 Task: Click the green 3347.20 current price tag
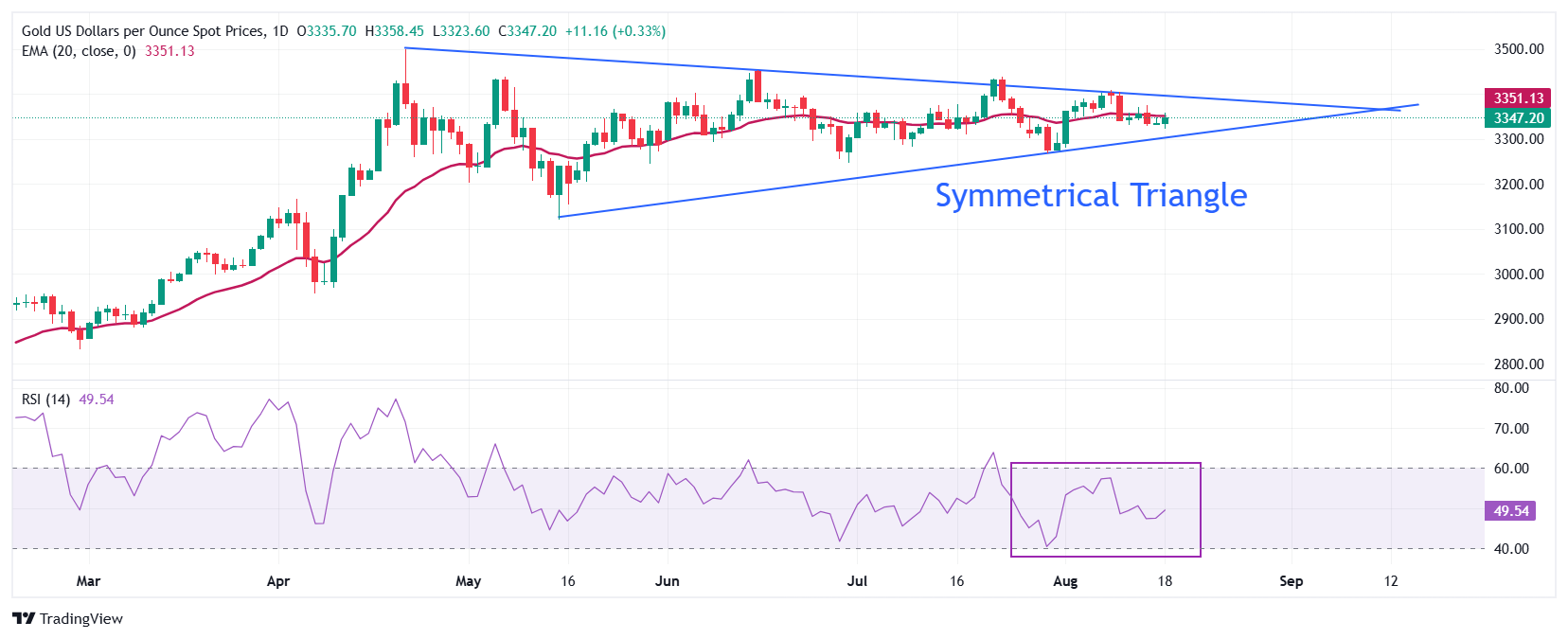tap(1518, 118)
